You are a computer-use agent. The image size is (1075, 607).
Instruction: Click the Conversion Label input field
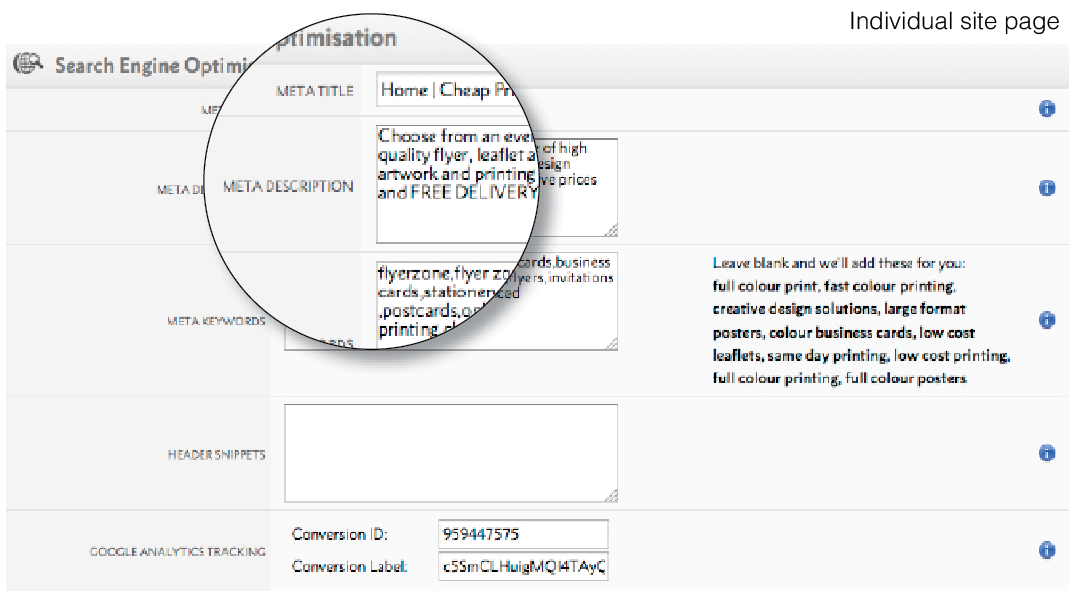(x=522, y=567)
